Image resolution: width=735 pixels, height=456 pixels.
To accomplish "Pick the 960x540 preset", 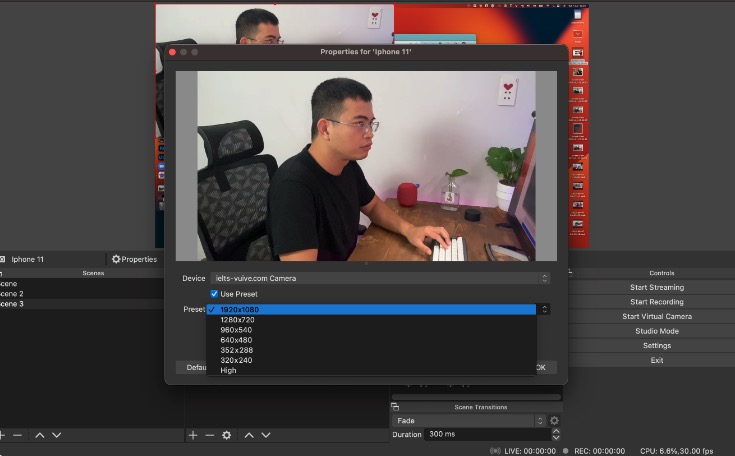I will coord(371,330).
